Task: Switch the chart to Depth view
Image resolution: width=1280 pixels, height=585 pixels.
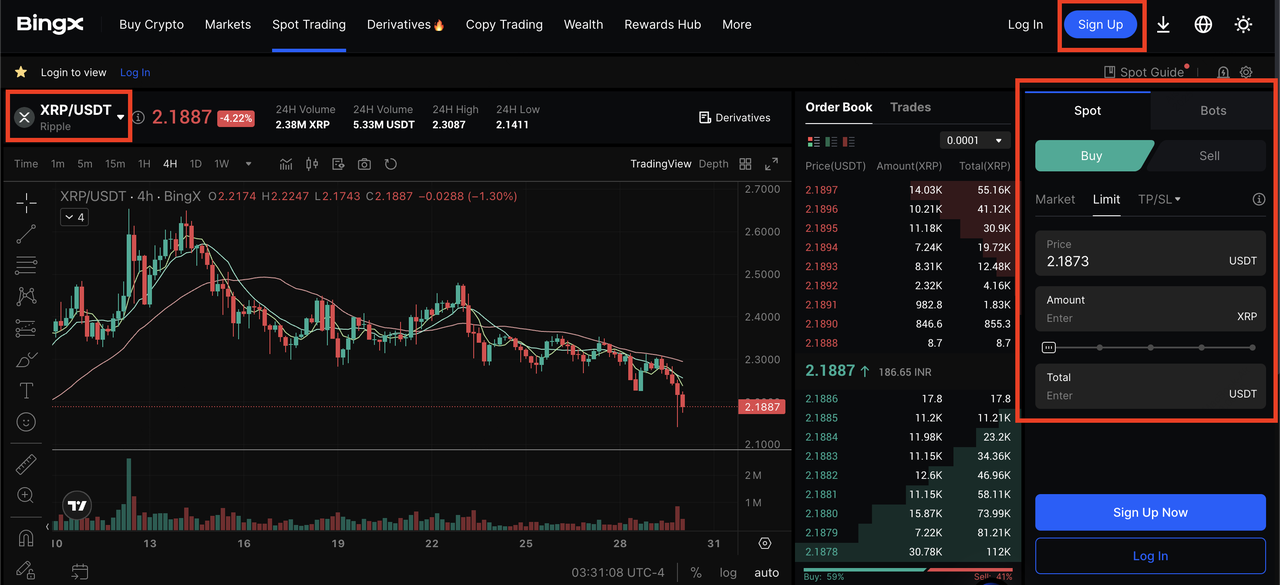Action: coord(713,164)
